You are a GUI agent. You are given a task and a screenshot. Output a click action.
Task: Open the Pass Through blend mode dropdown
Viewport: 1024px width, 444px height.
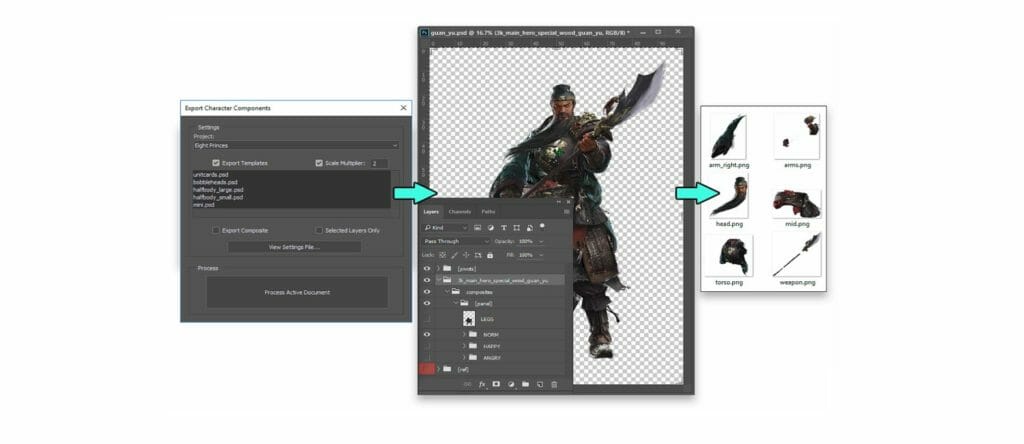pos(456,241)
